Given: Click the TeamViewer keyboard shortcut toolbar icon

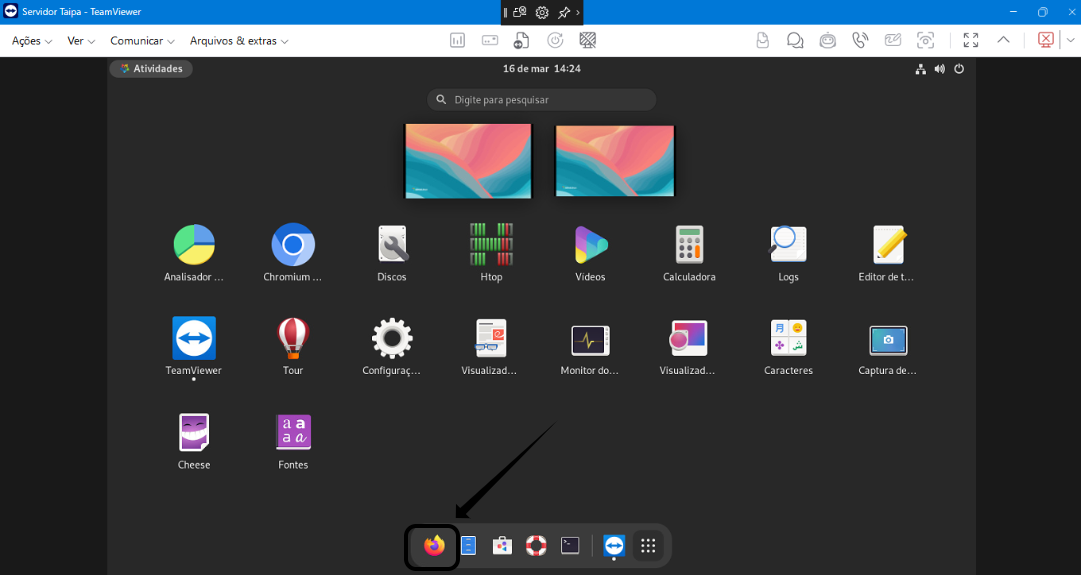Looking at the screenshot, I should click(489, 41).
